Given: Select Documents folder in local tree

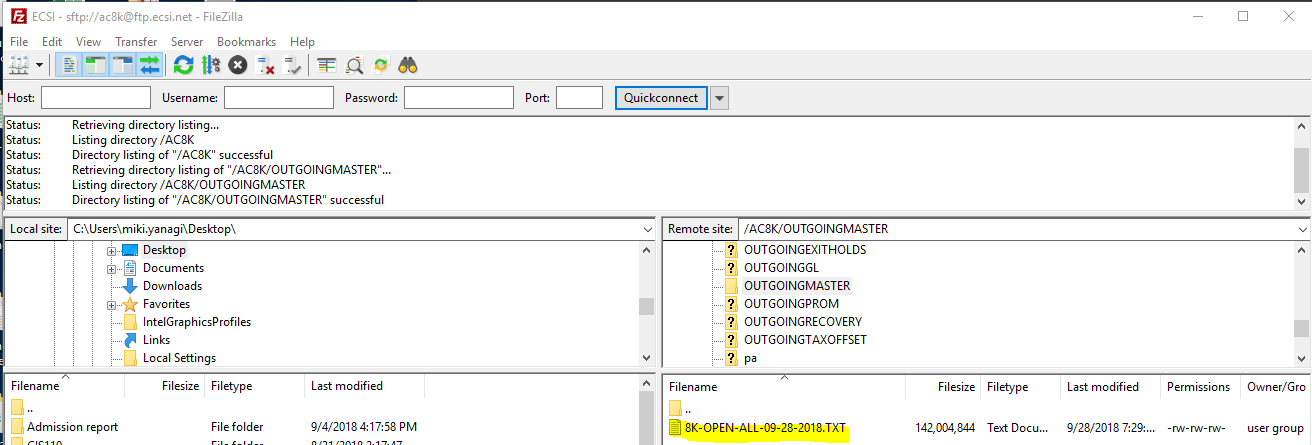Looking at the screenshot, I should coord(173,268).
